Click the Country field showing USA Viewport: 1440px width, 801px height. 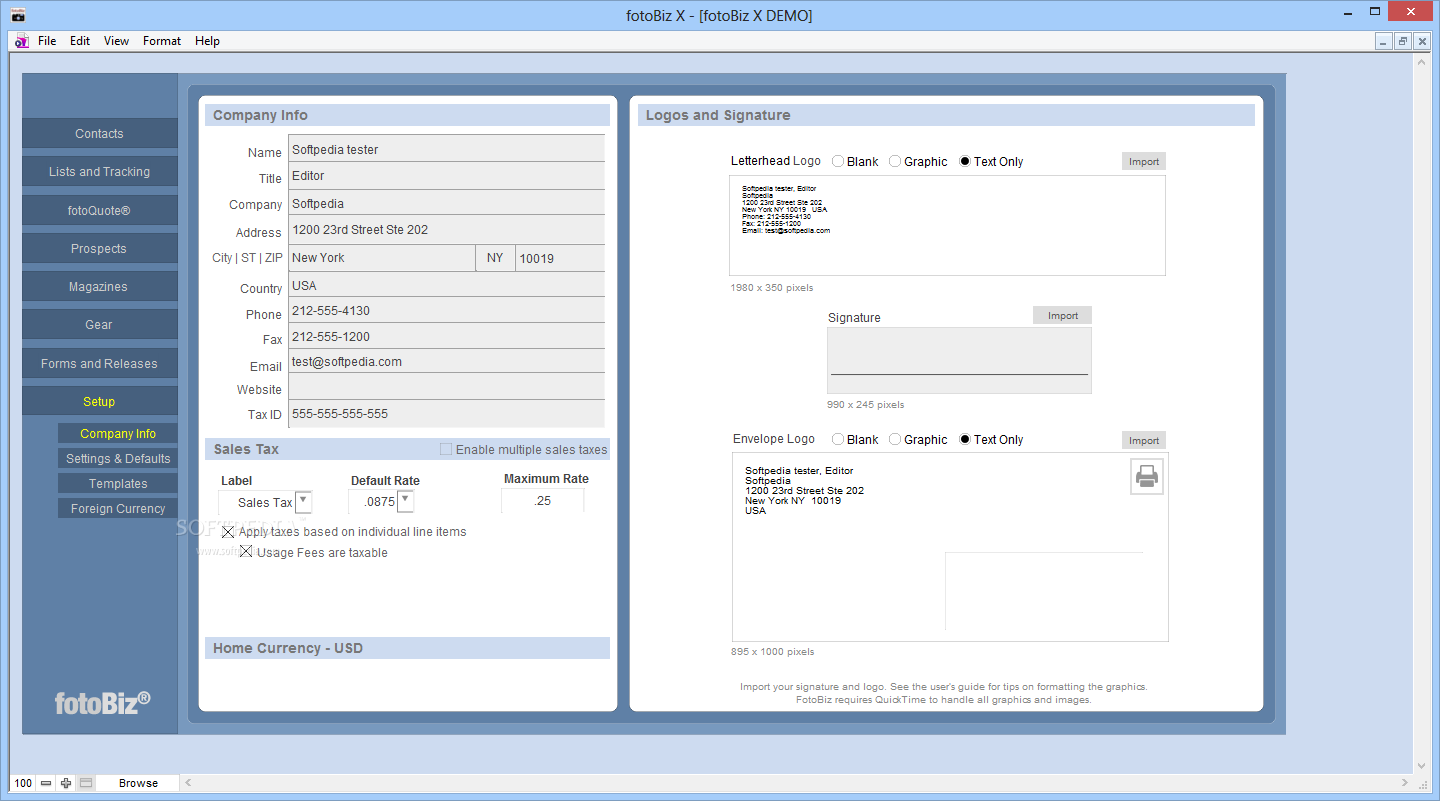tap(447, 285)
